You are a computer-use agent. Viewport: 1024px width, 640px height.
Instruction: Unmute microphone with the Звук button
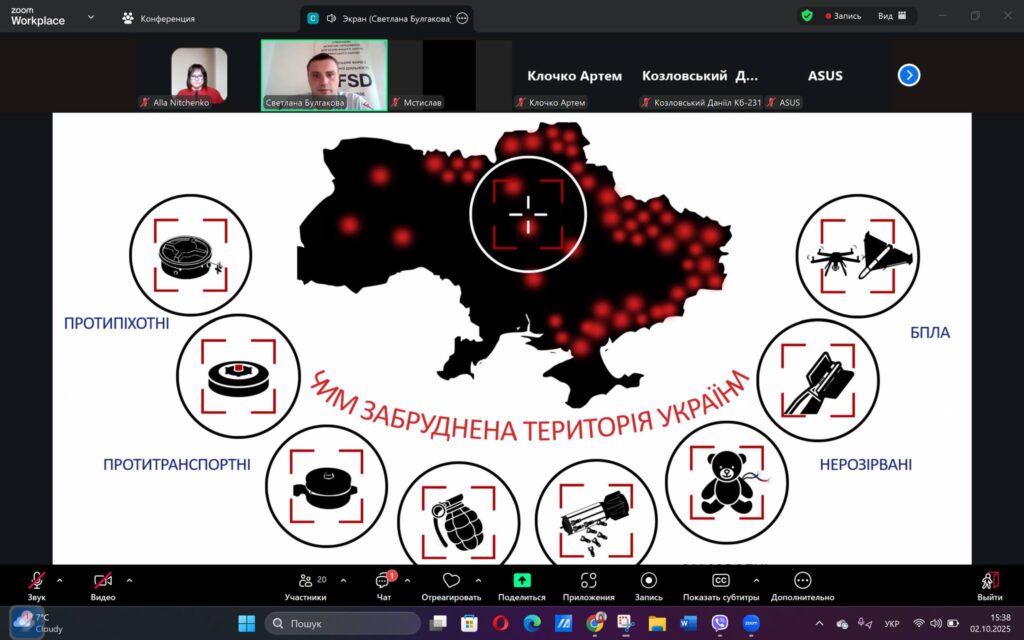click(36, 581)
